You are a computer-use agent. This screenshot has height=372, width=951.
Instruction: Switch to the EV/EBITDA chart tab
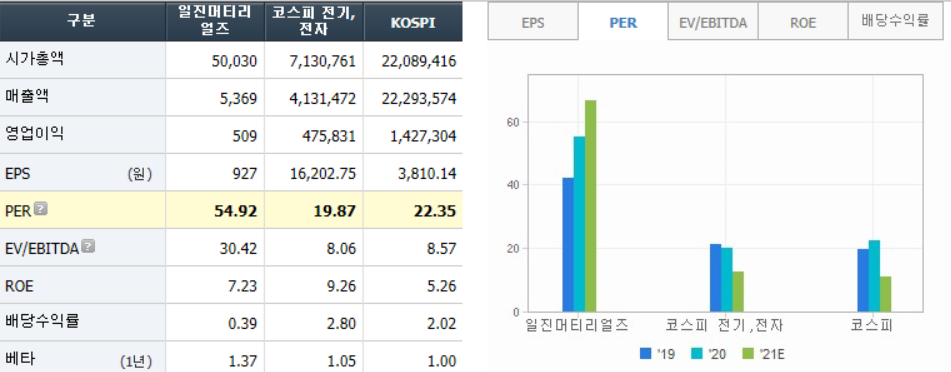click(713, 23)
